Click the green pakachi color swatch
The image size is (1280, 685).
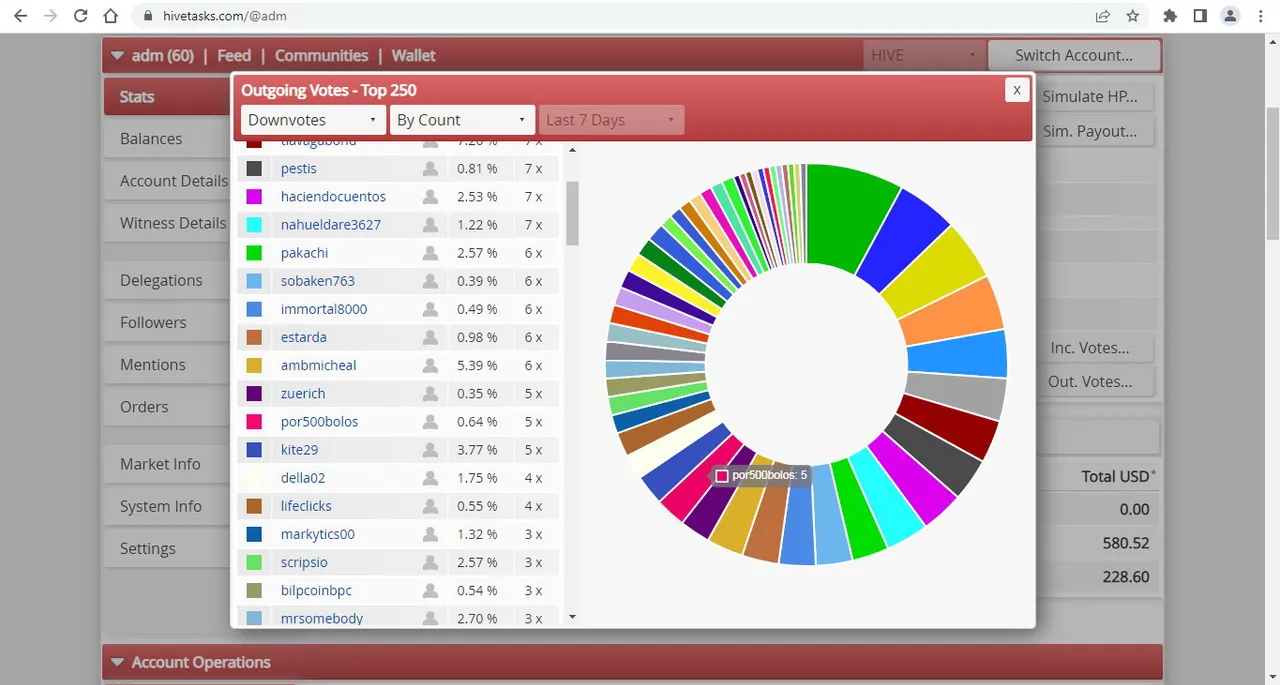pos(254,253)
